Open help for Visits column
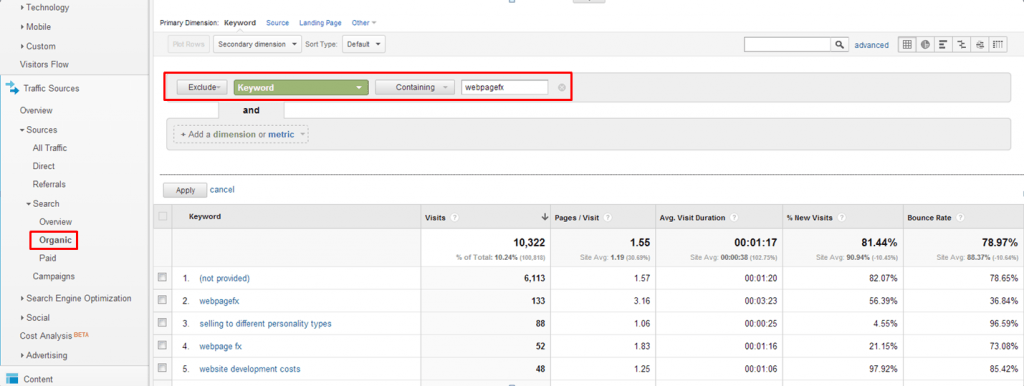1024x386 pixels. 455,217
